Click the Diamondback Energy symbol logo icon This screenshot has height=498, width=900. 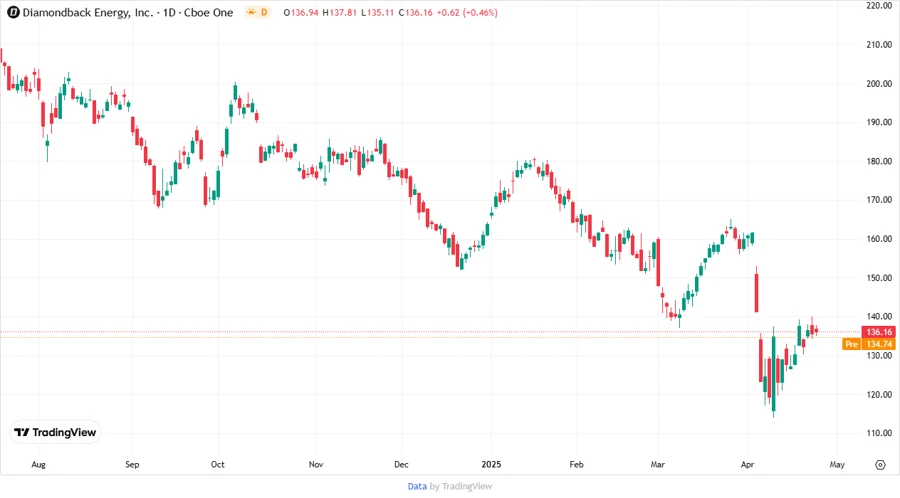coord(13,12)
